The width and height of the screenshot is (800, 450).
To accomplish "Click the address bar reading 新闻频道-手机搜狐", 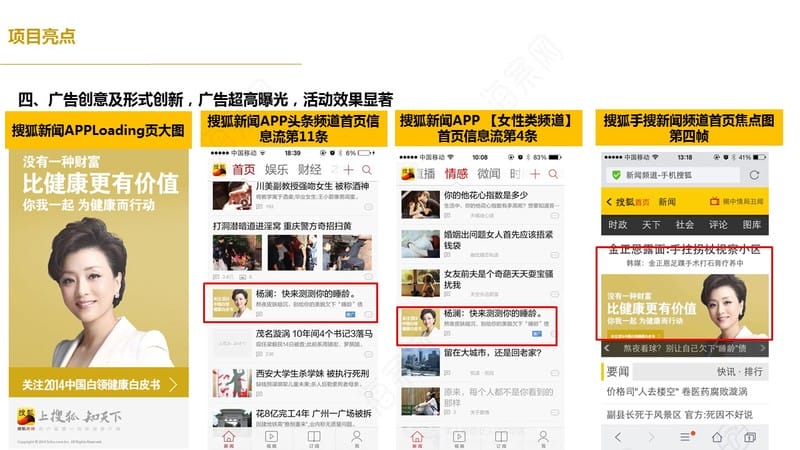I will [673, 175].
